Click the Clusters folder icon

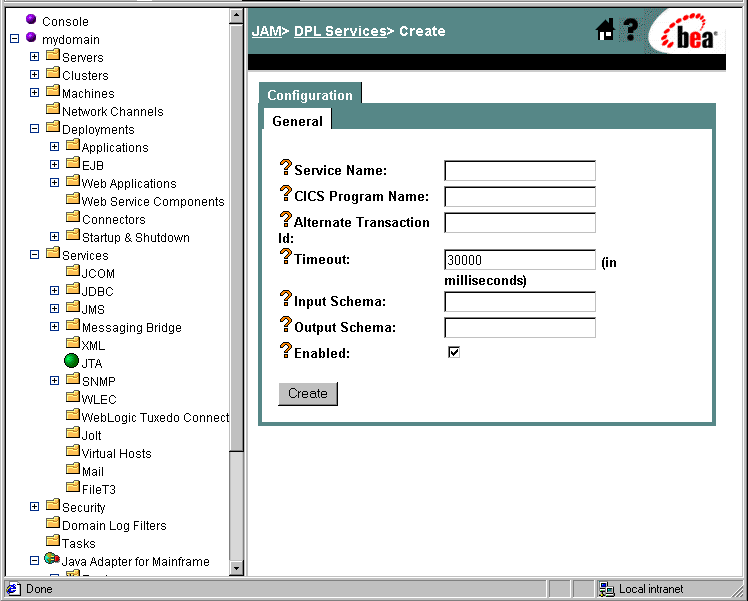point(53,73)
